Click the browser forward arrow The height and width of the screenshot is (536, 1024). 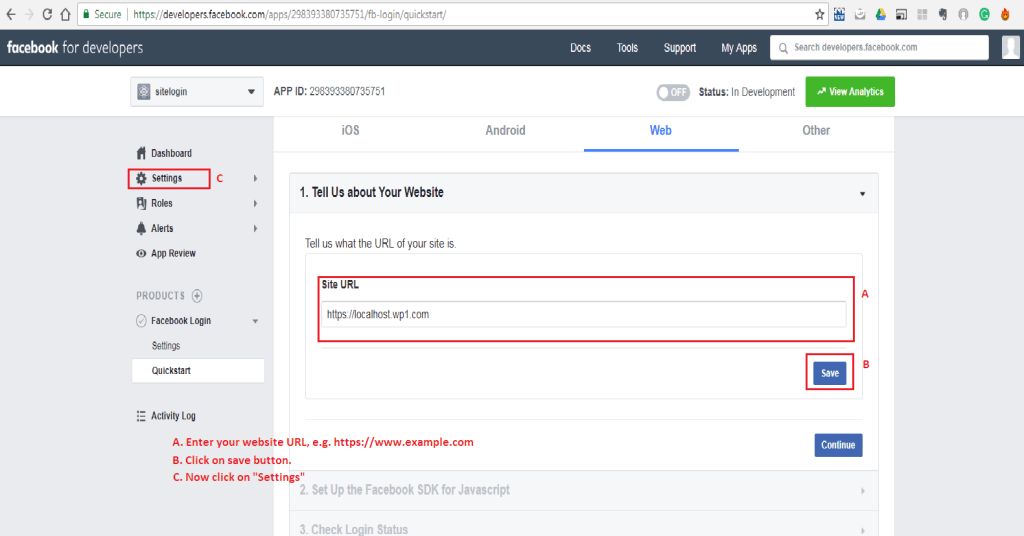[29, 14]
